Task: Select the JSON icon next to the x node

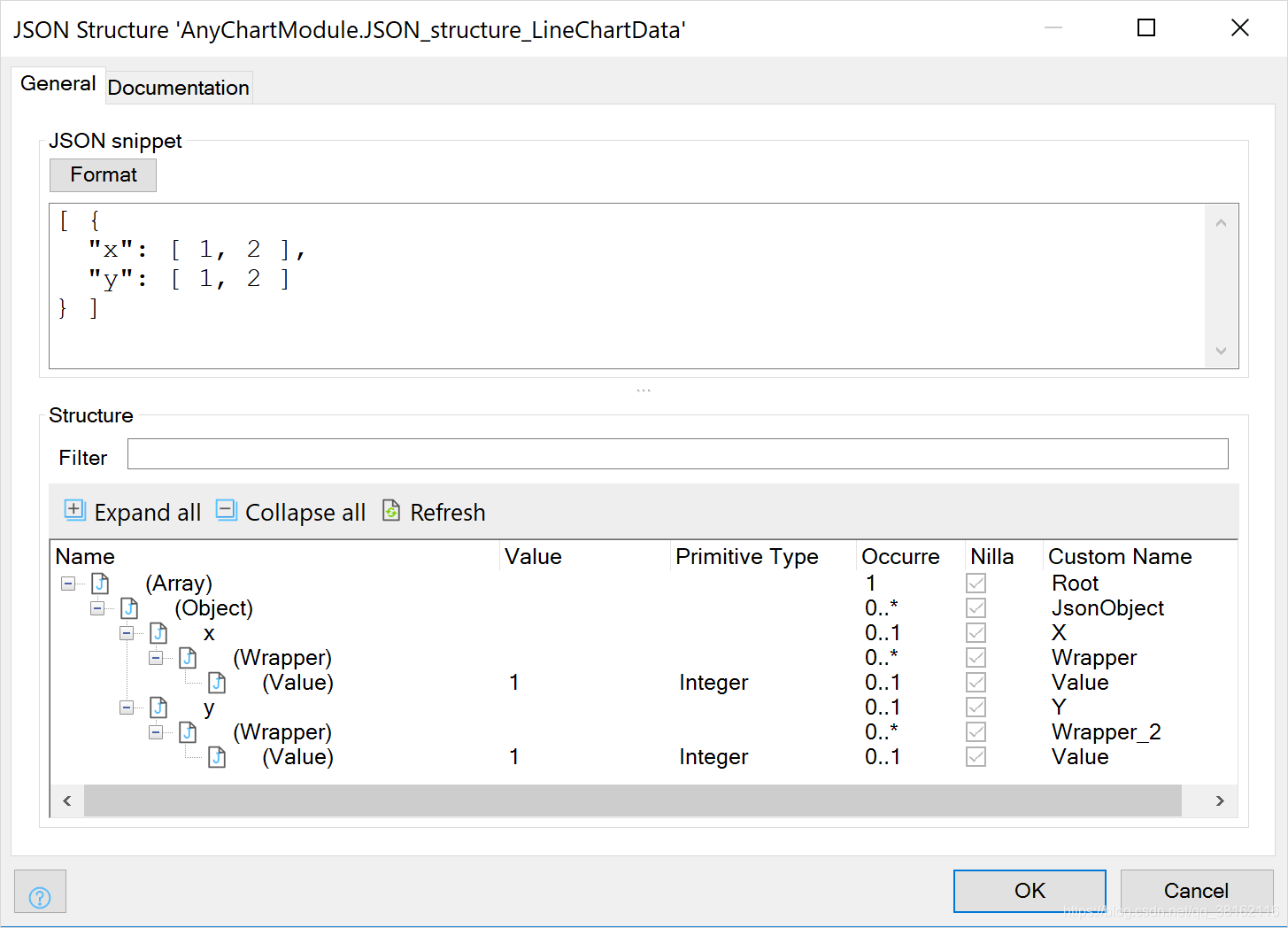Action: 158,632
